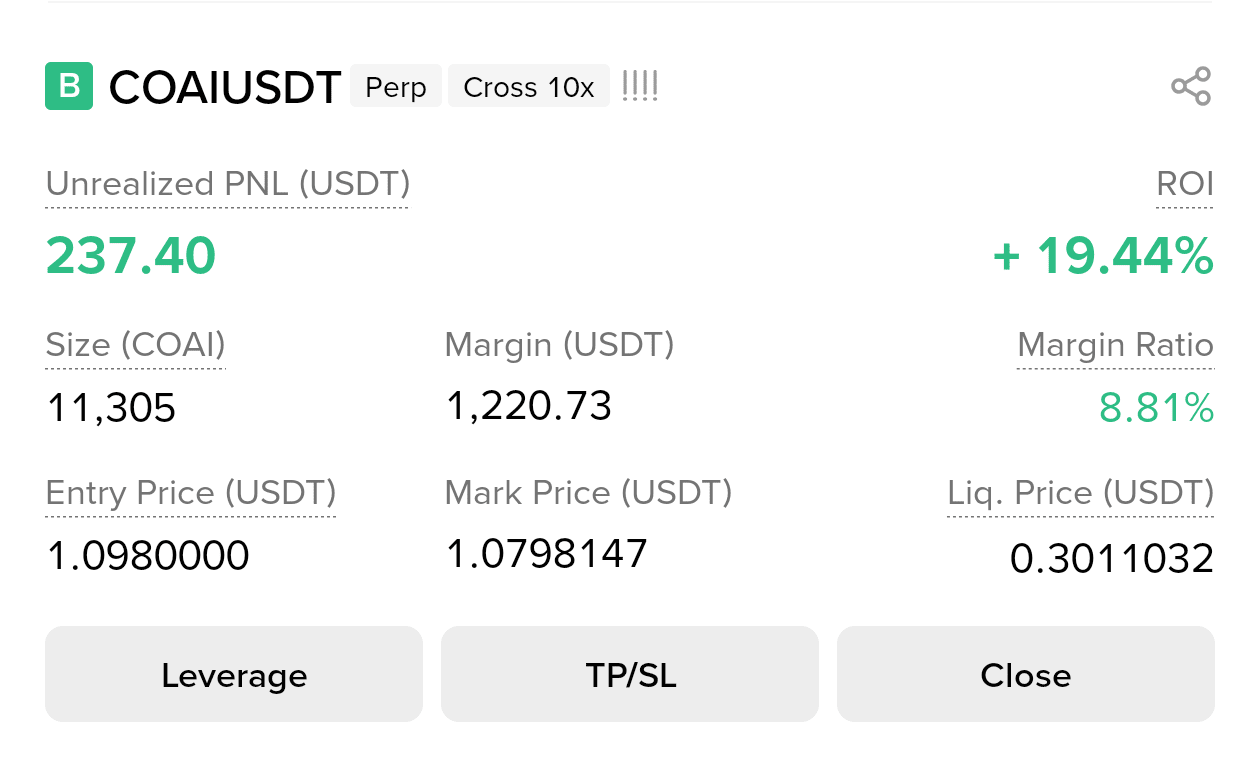Open the Size (COAI) label tooltip
1260x767 pixels.
tap(136, 345)
